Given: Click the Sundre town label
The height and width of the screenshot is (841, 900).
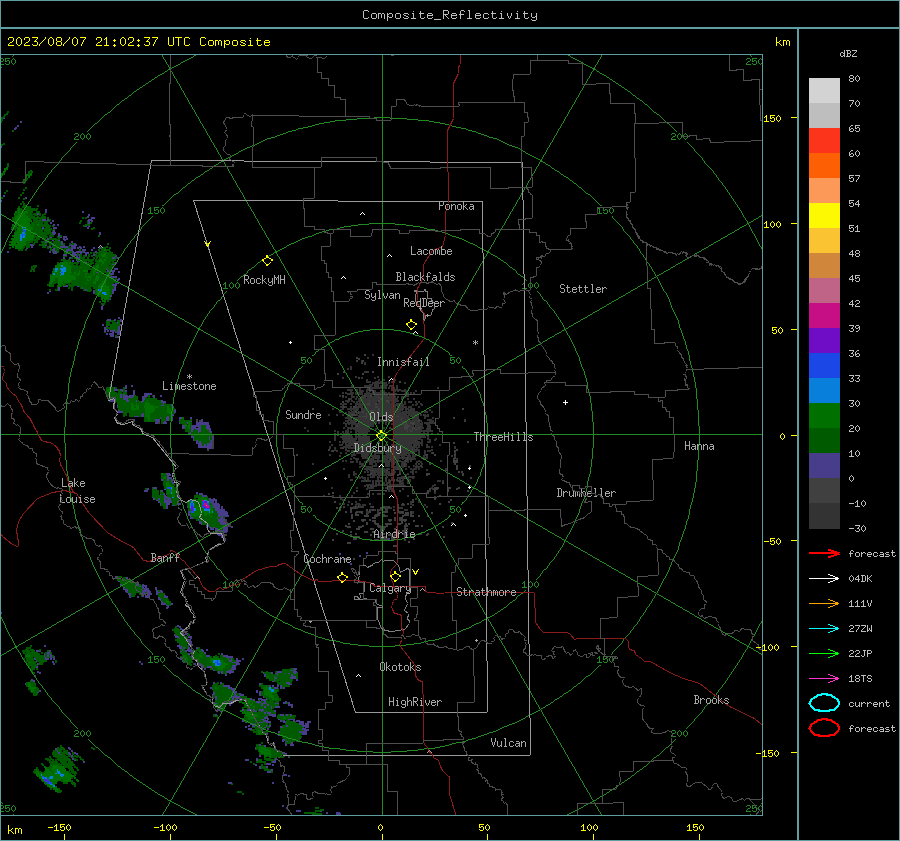Looking at the screenshot, I should (303, 415).
